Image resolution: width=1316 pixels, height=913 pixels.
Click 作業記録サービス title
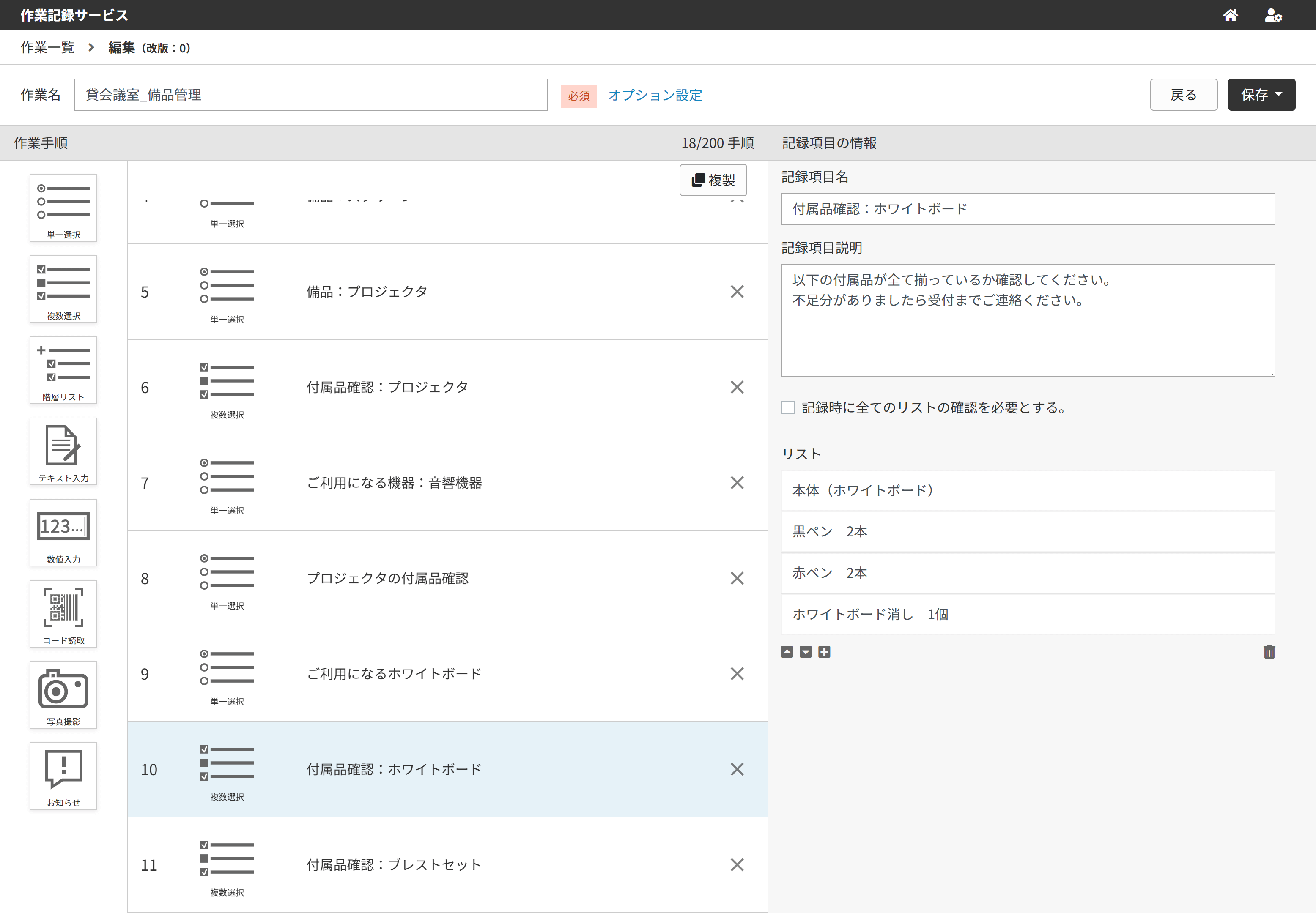[74, 16]
